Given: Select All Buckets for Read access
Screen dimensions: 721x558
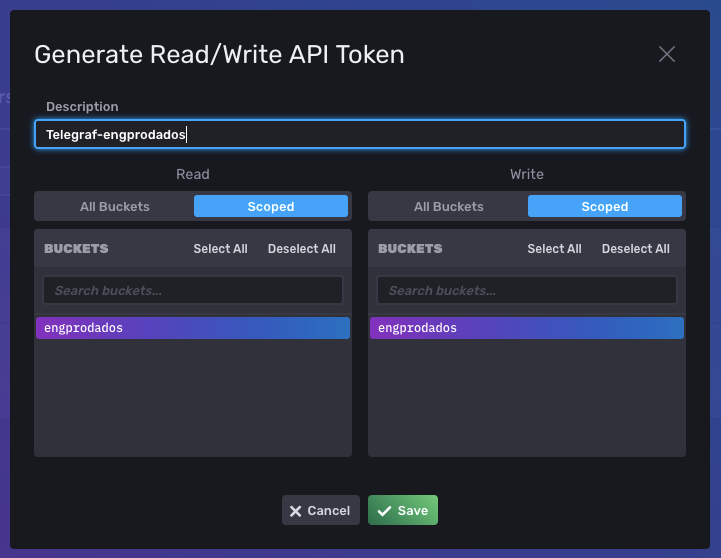Looking at the screenshot, I should point(115,207).
